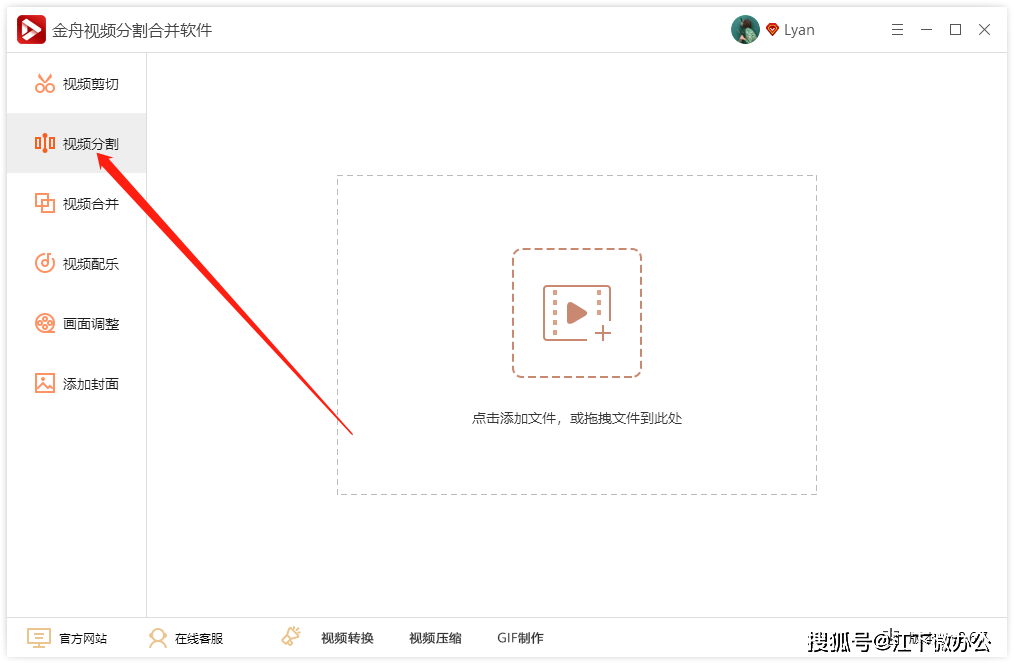Click the VIP diamond badge beside Lyan
The height and width of the screenshot is (664, 1014).
coord(771,30)
